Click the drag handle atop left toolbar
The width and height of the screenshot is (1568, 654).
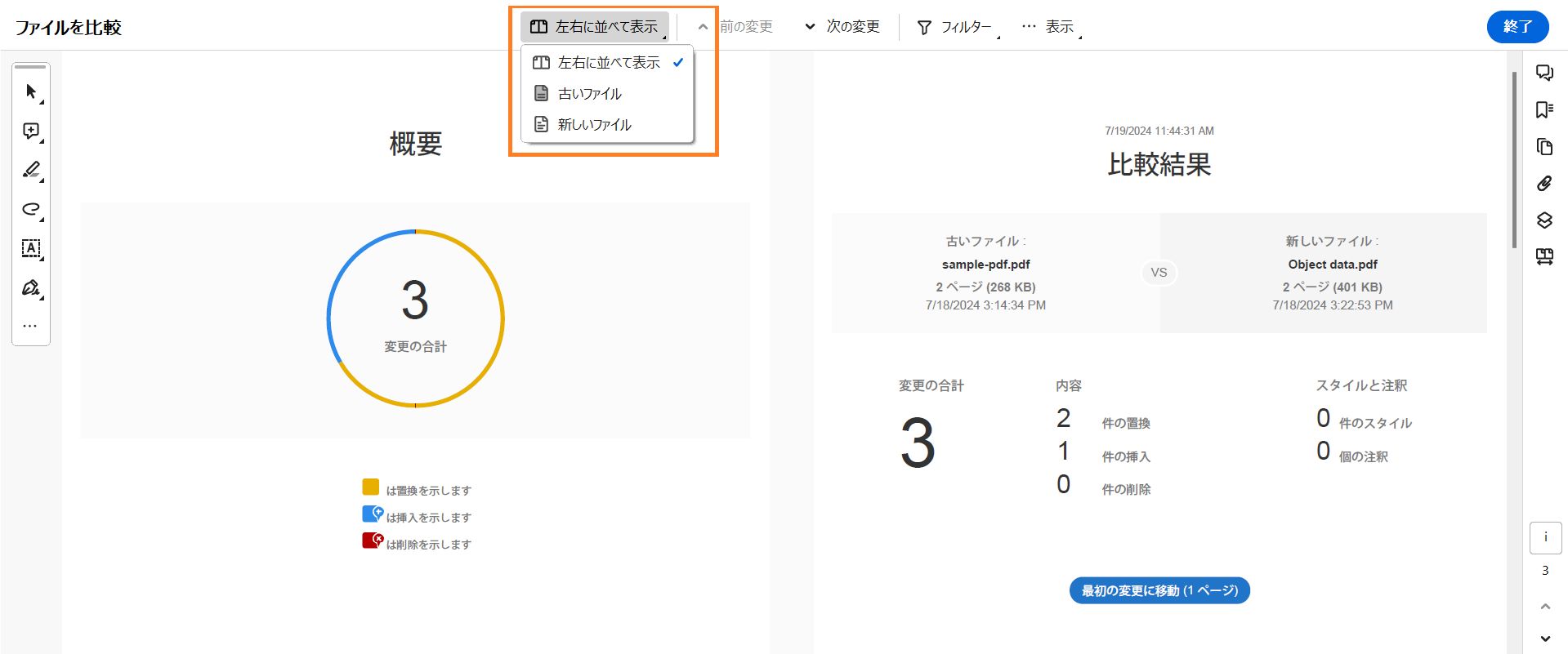[31, 67]
